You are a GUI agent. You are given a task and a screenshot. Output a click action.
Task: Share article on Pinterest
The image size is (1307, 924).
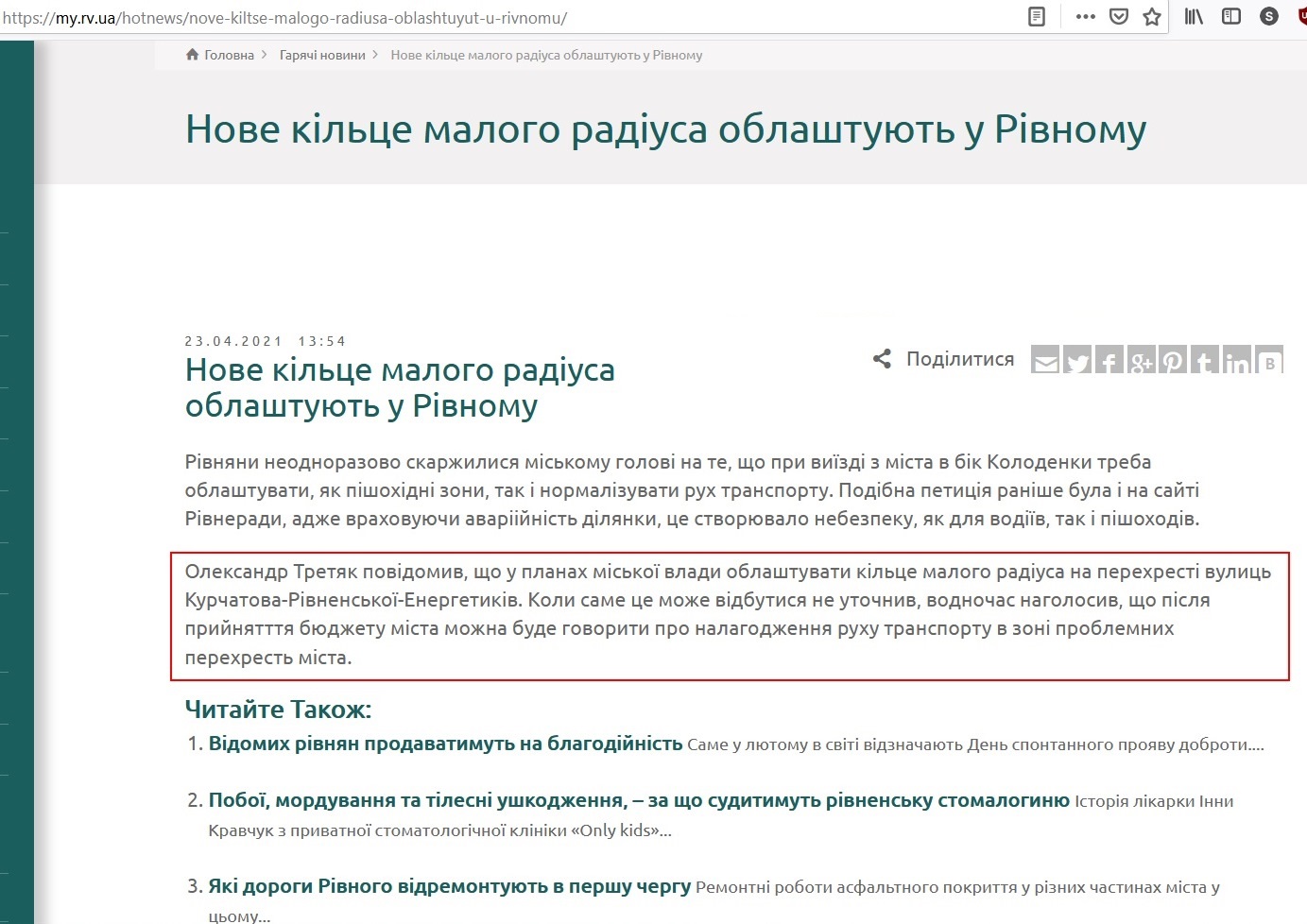click(1173, 361)
